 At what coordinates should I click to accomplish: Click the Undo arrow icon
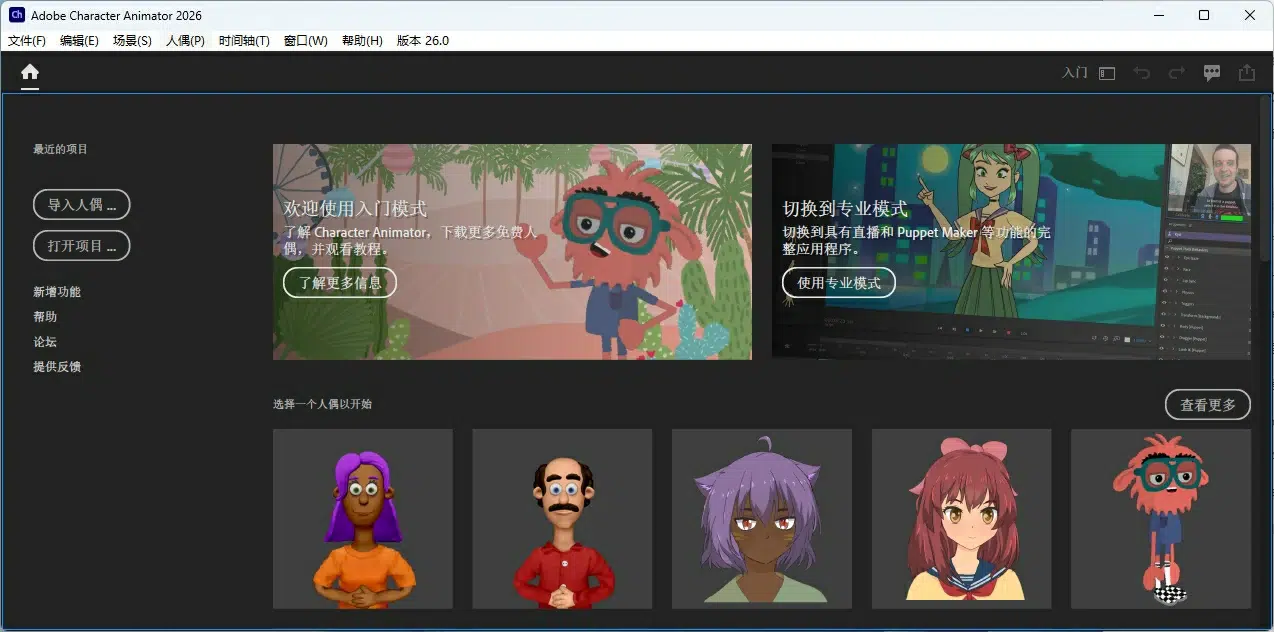(1142, 72)
